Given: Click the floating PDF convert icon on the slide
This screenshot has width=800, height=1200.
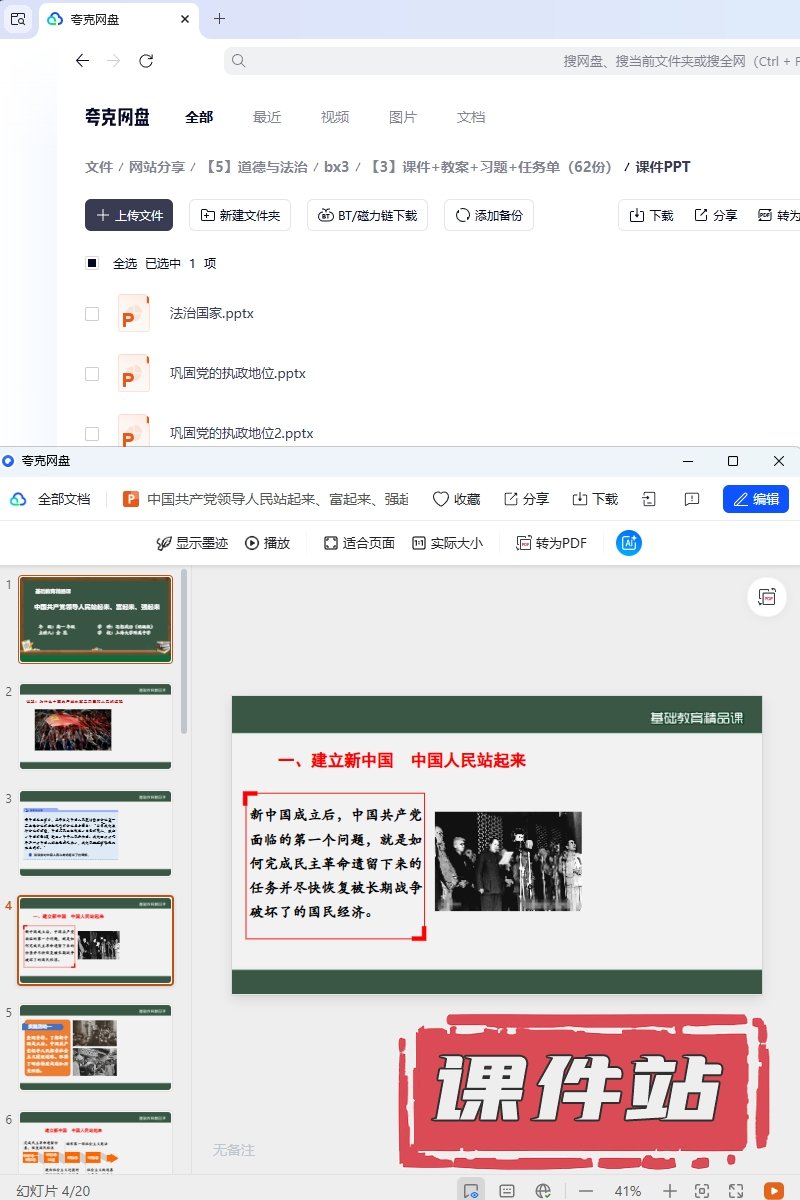Looking at the screenshot, I should [x=767, y=597].
